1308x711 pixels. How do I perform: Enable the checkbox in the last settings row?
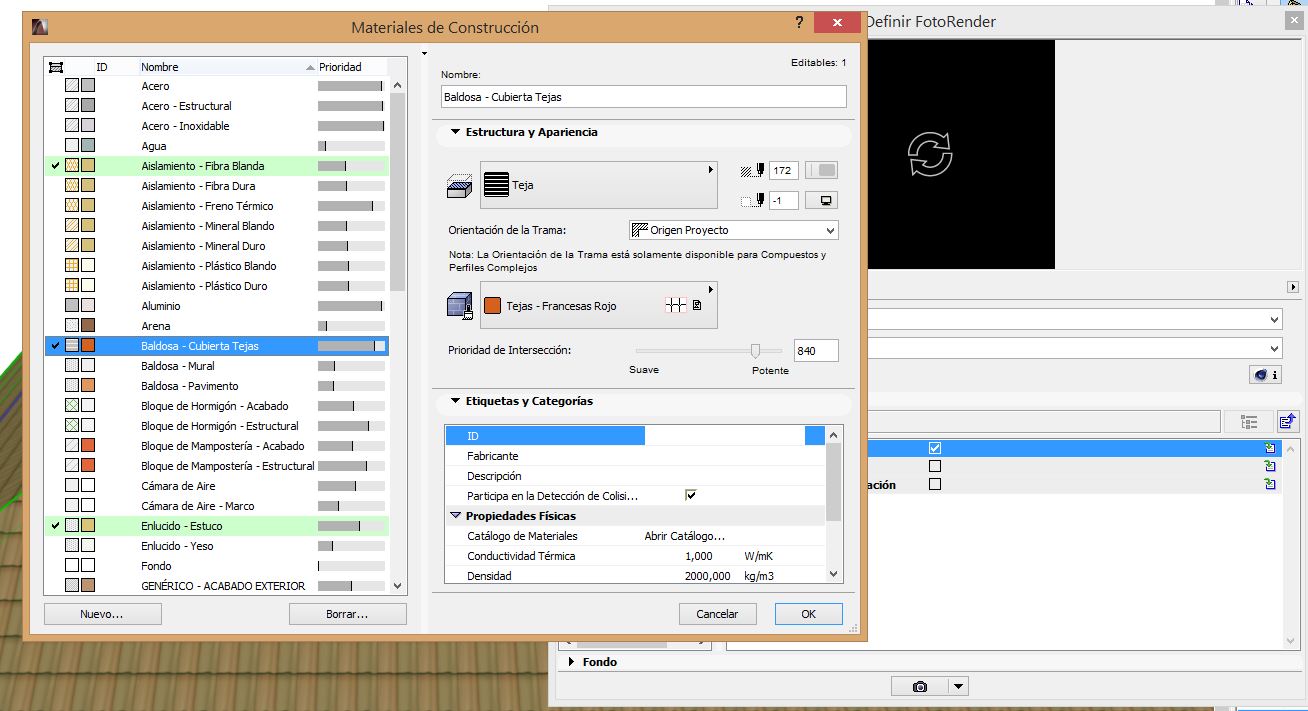(935, 484)
